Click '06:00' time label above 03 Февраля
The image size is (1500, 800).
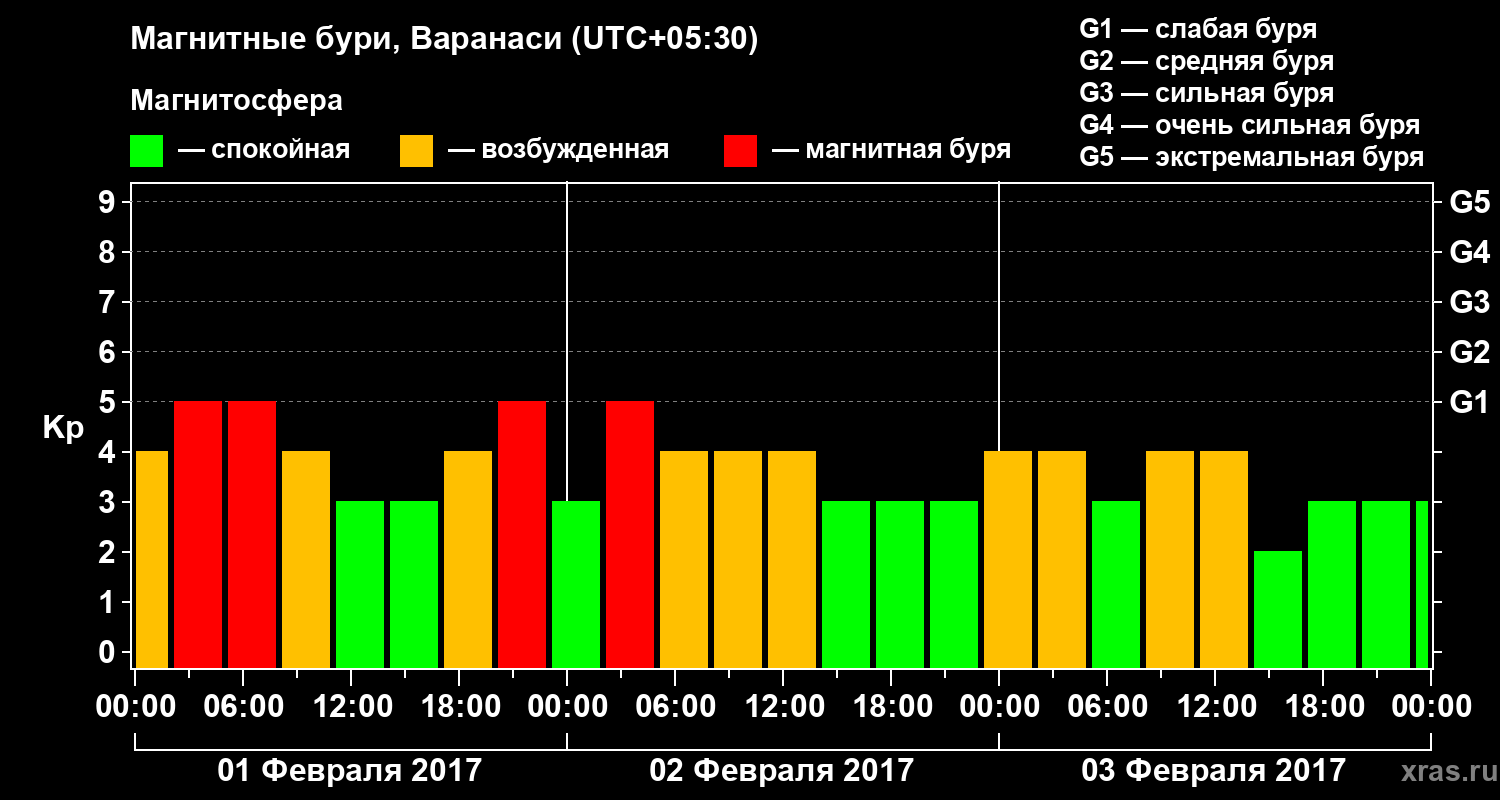click(x=1107, y=706)
